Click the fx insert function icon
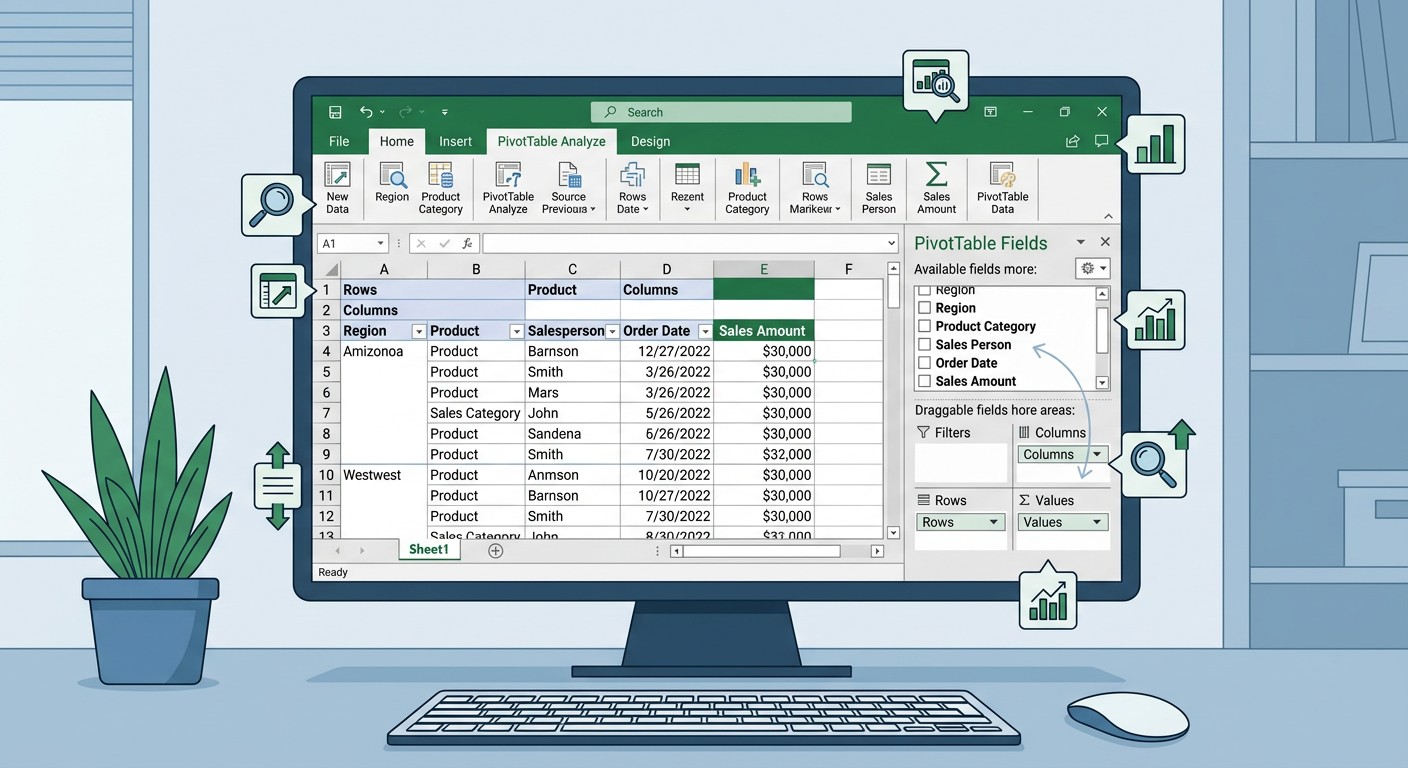The image size is (1408, 768). pyautogui.click(x=467, y=243)
